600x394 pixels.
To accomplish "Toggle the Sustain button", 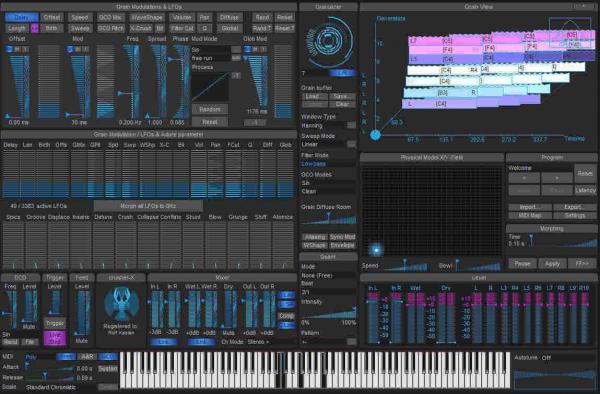I will 108,369.
